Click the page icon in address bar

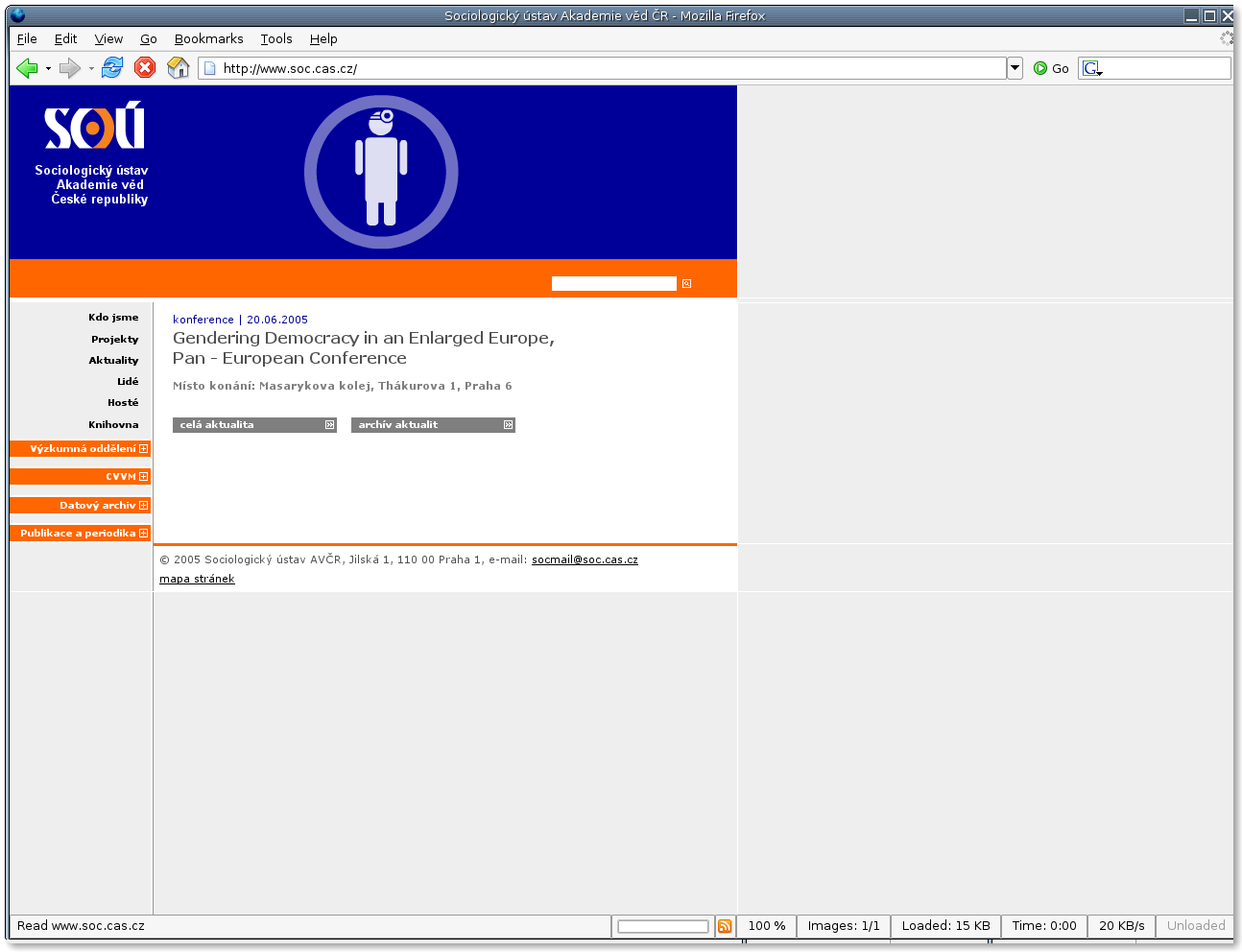pos(210,68)
